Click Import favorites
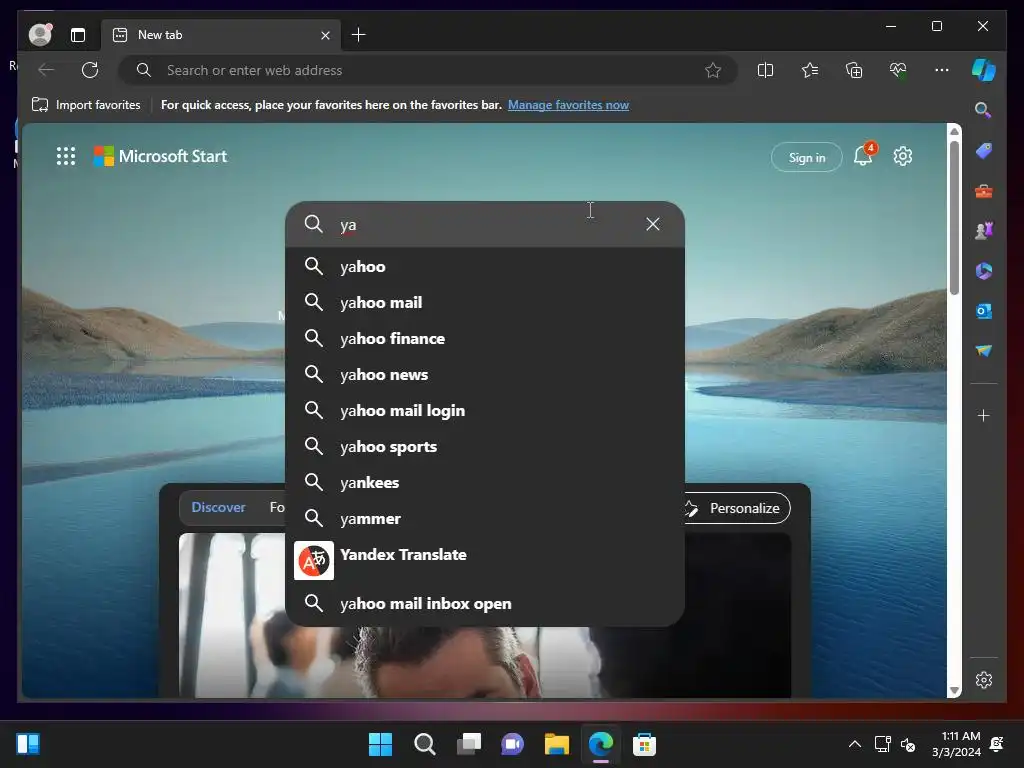The width and height of the screenshot is (1024, 768). (x=86, y=105)
